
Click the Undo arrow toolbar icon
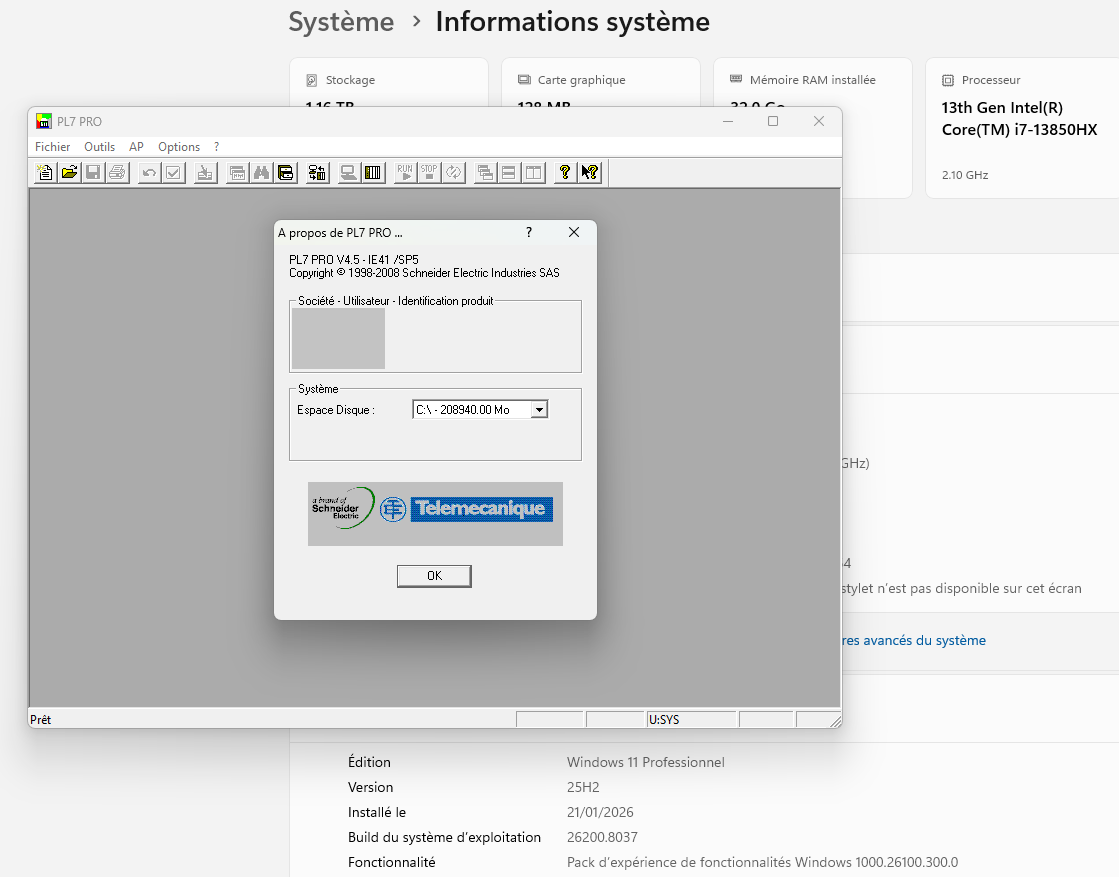[149, 172]
